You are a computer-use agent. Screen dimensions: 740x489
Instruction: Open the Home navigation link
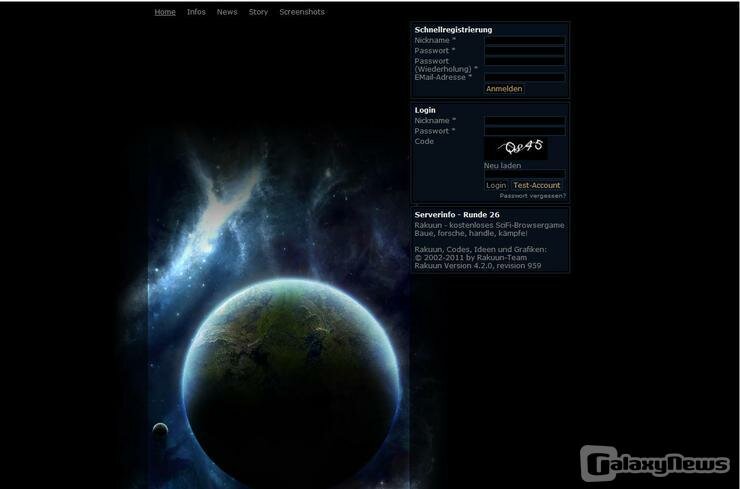point(165,12)
